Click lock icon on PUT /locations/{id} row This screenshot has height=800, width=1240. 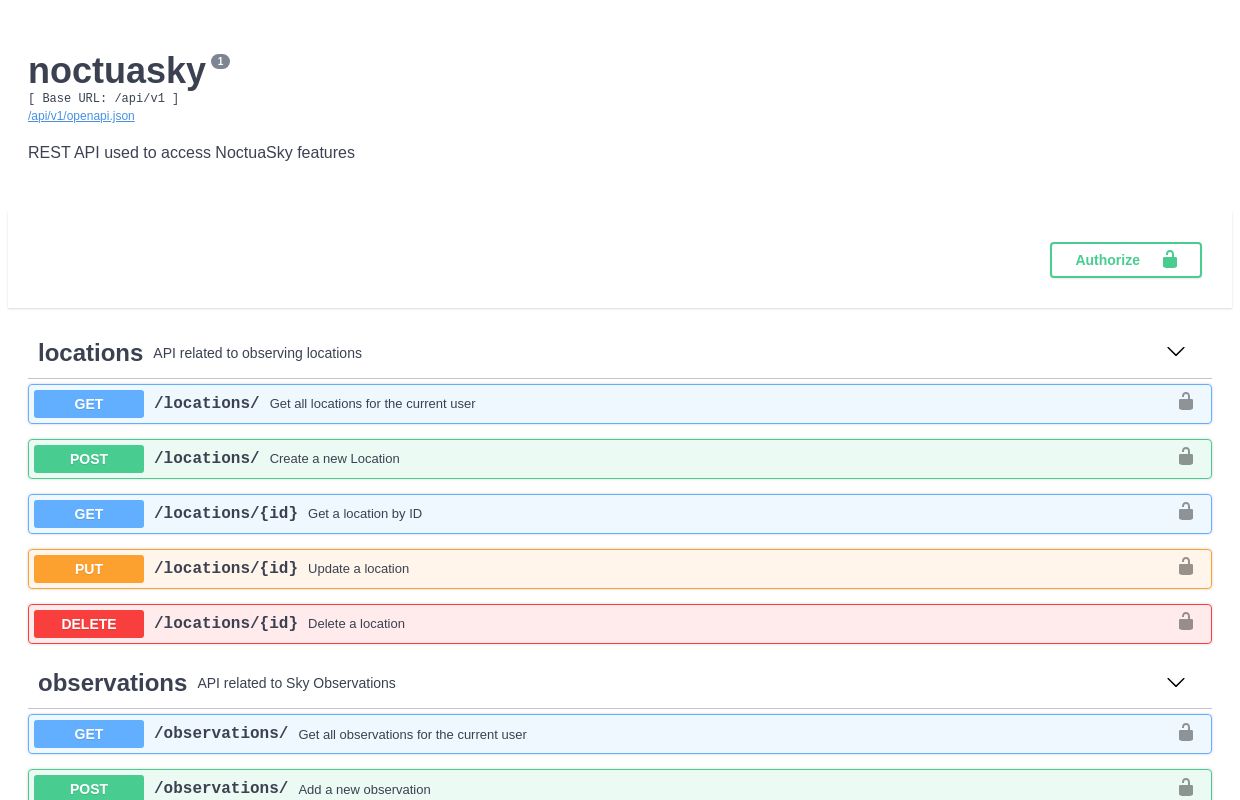(x=1186, y=567)
